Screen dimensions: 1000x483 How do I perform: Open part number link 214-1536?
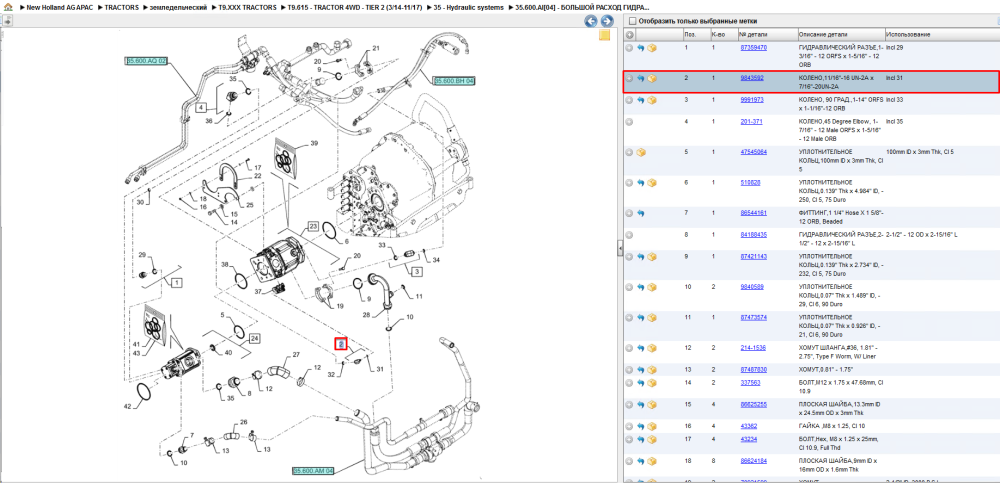753,348
